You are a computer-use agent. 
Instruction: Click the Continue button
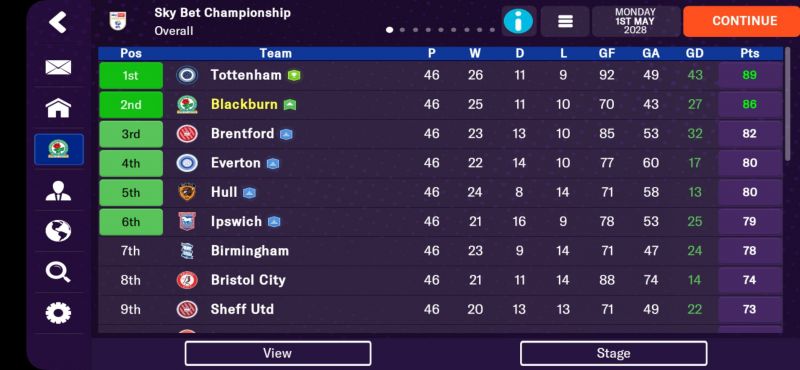coord(744,21)
